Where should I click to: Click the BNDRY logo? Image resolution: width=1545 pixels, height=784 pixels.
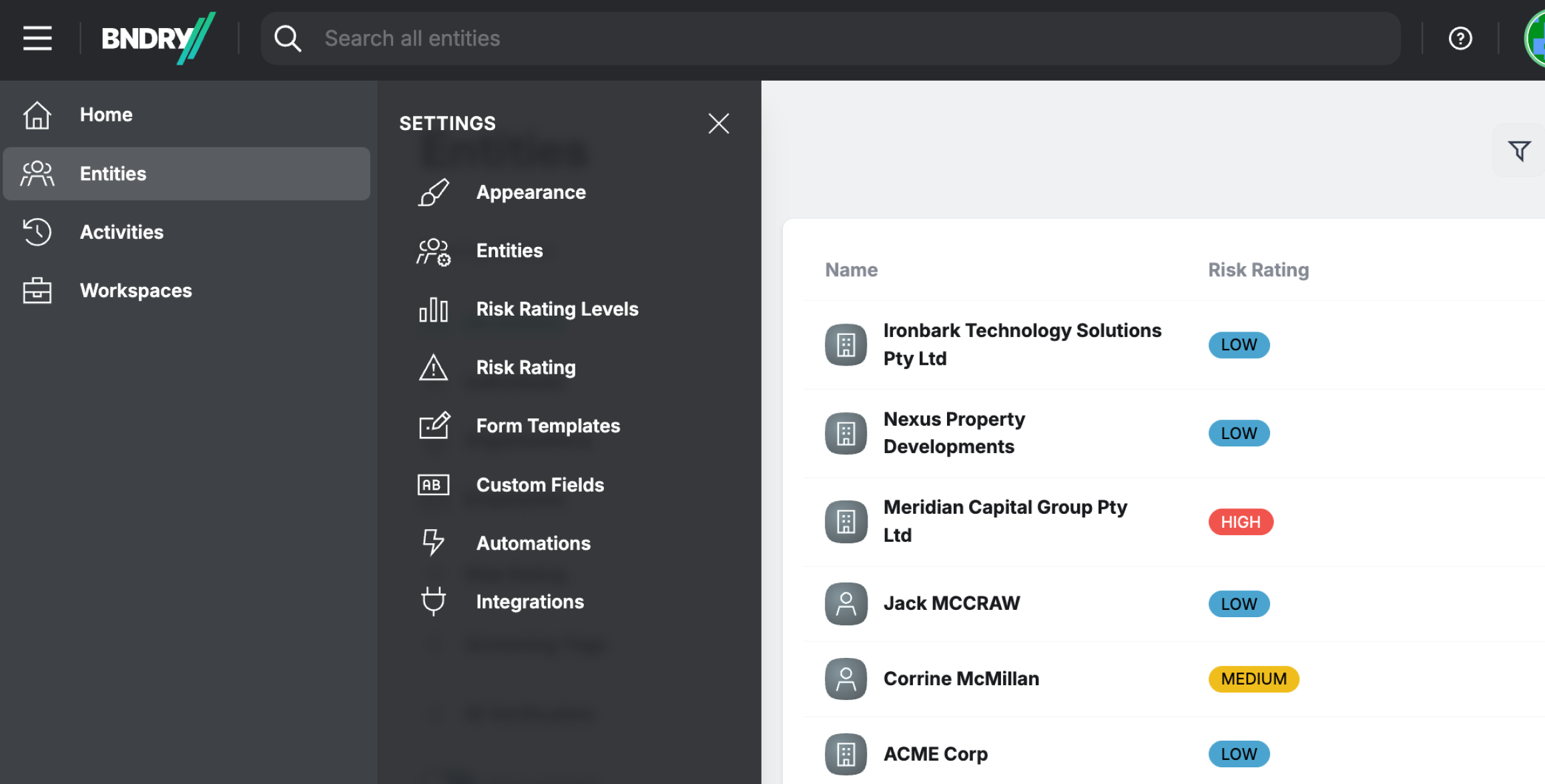coord(158,38)
